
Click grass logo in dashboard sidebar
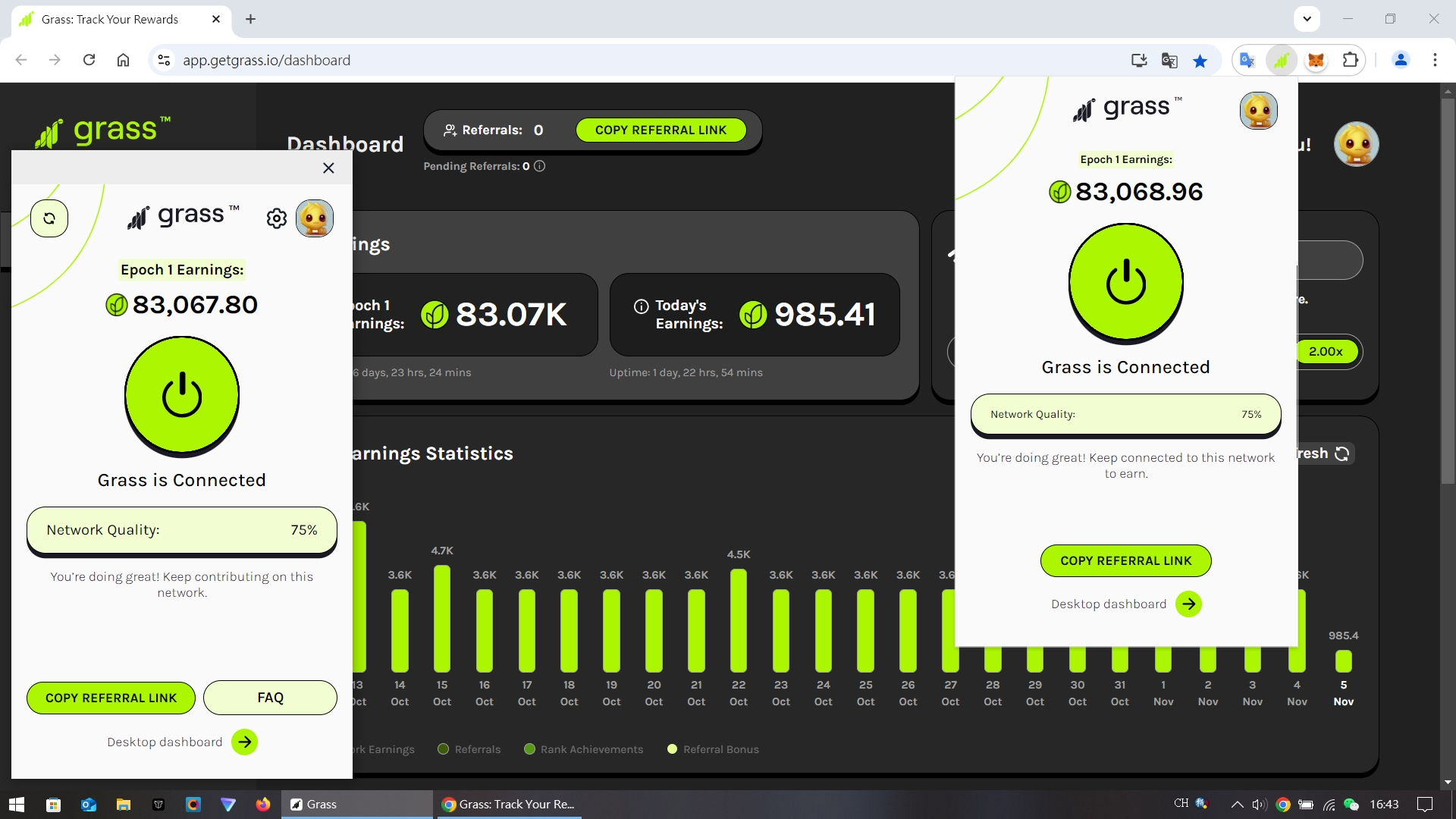point(103,131)
